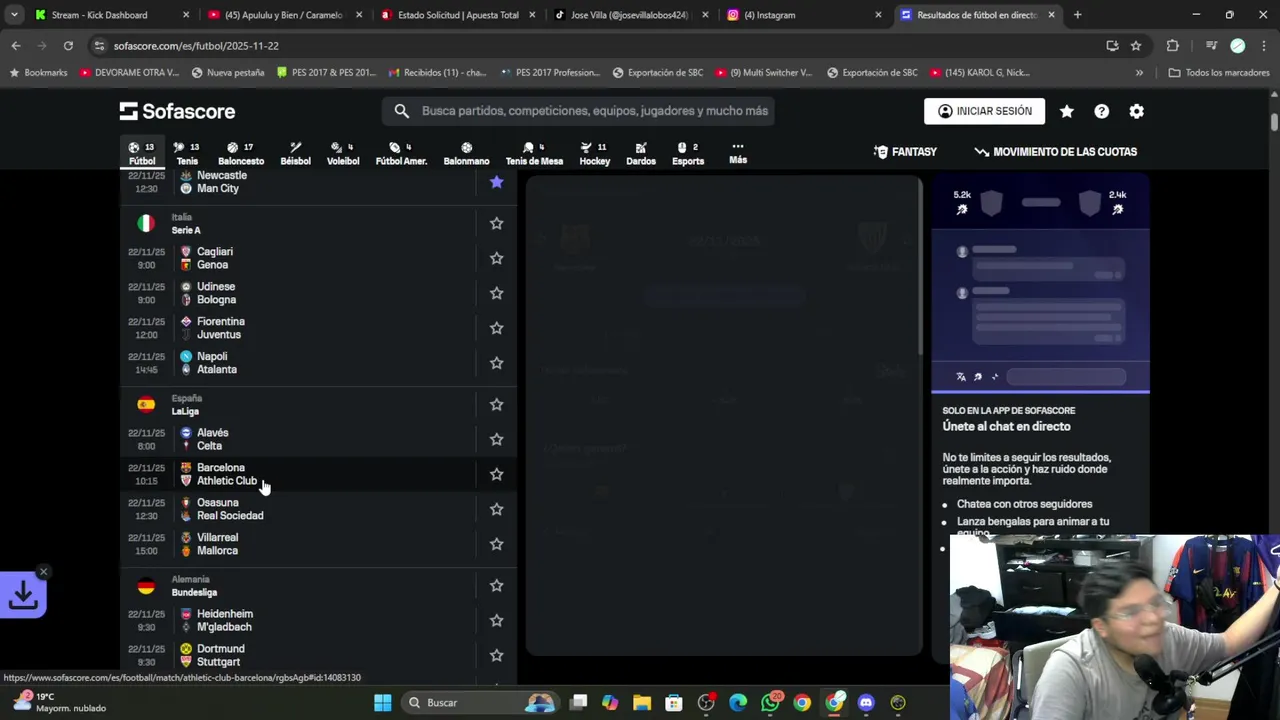Select the Fútbol Amer. sport tab
1280x720 pixels.
coord(401,153)
